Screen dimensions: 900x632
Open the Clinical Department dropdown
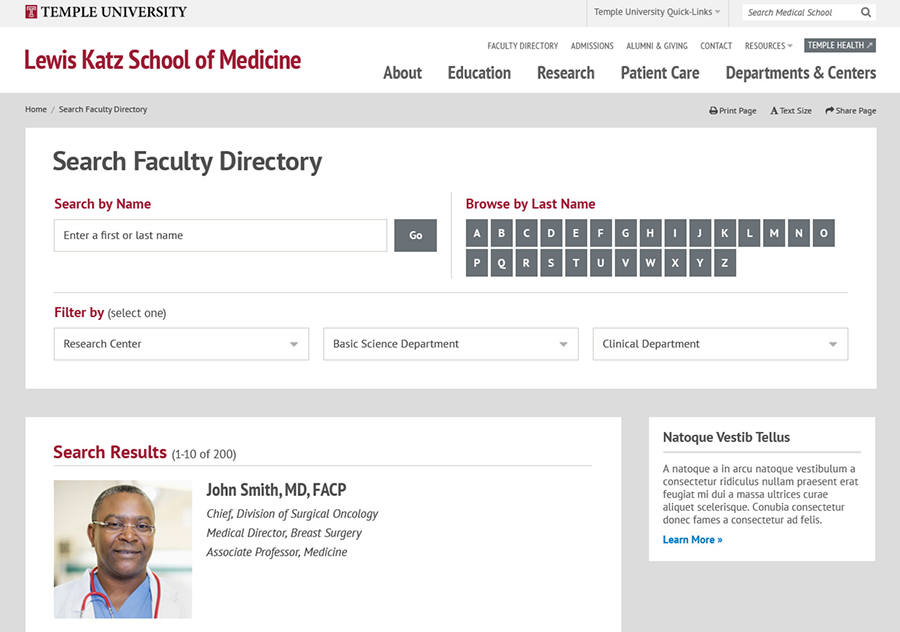(x=720, y=343)
